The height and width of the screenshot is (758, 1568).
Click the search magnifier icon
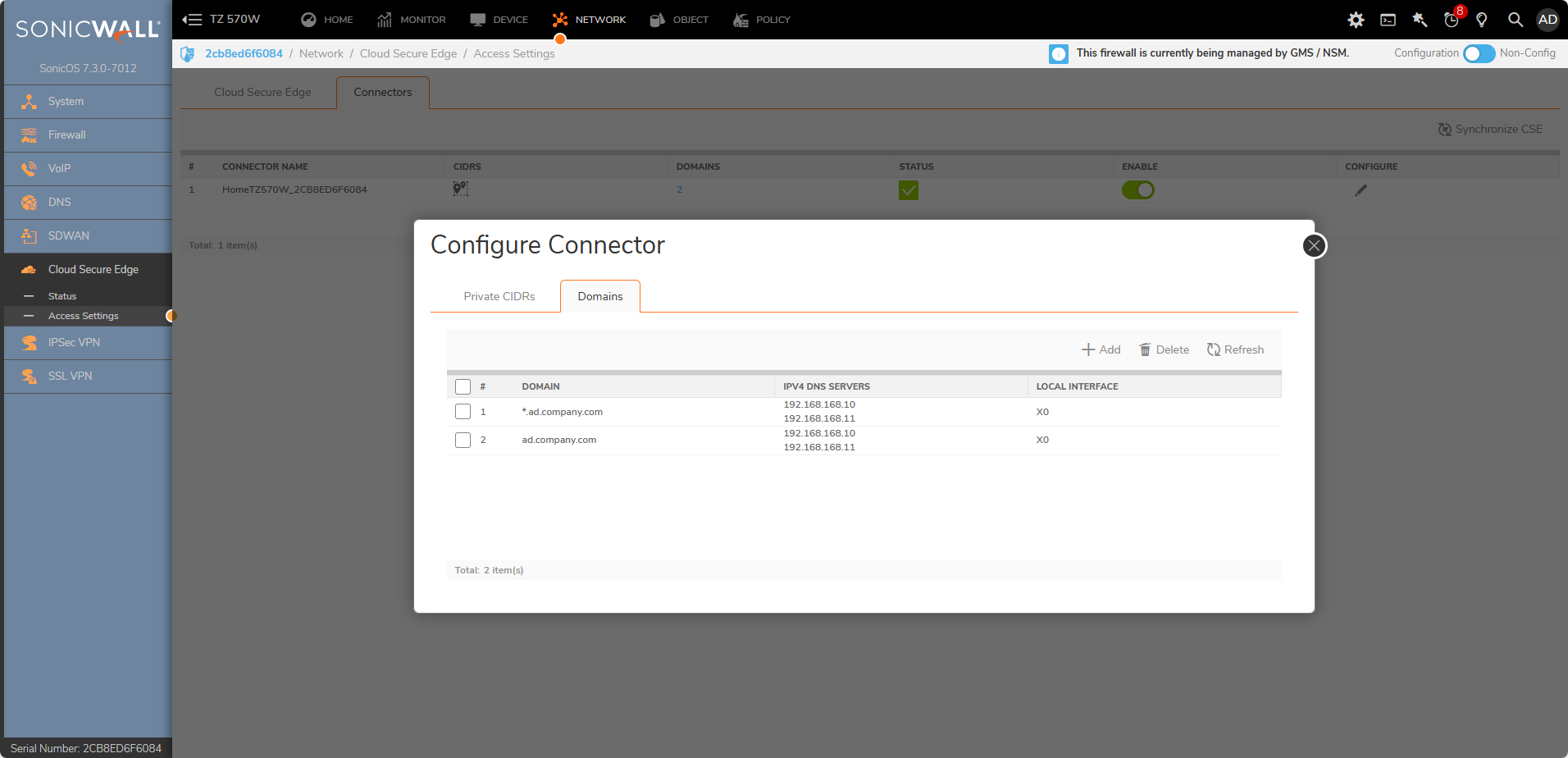click(x=1515, y=20)
